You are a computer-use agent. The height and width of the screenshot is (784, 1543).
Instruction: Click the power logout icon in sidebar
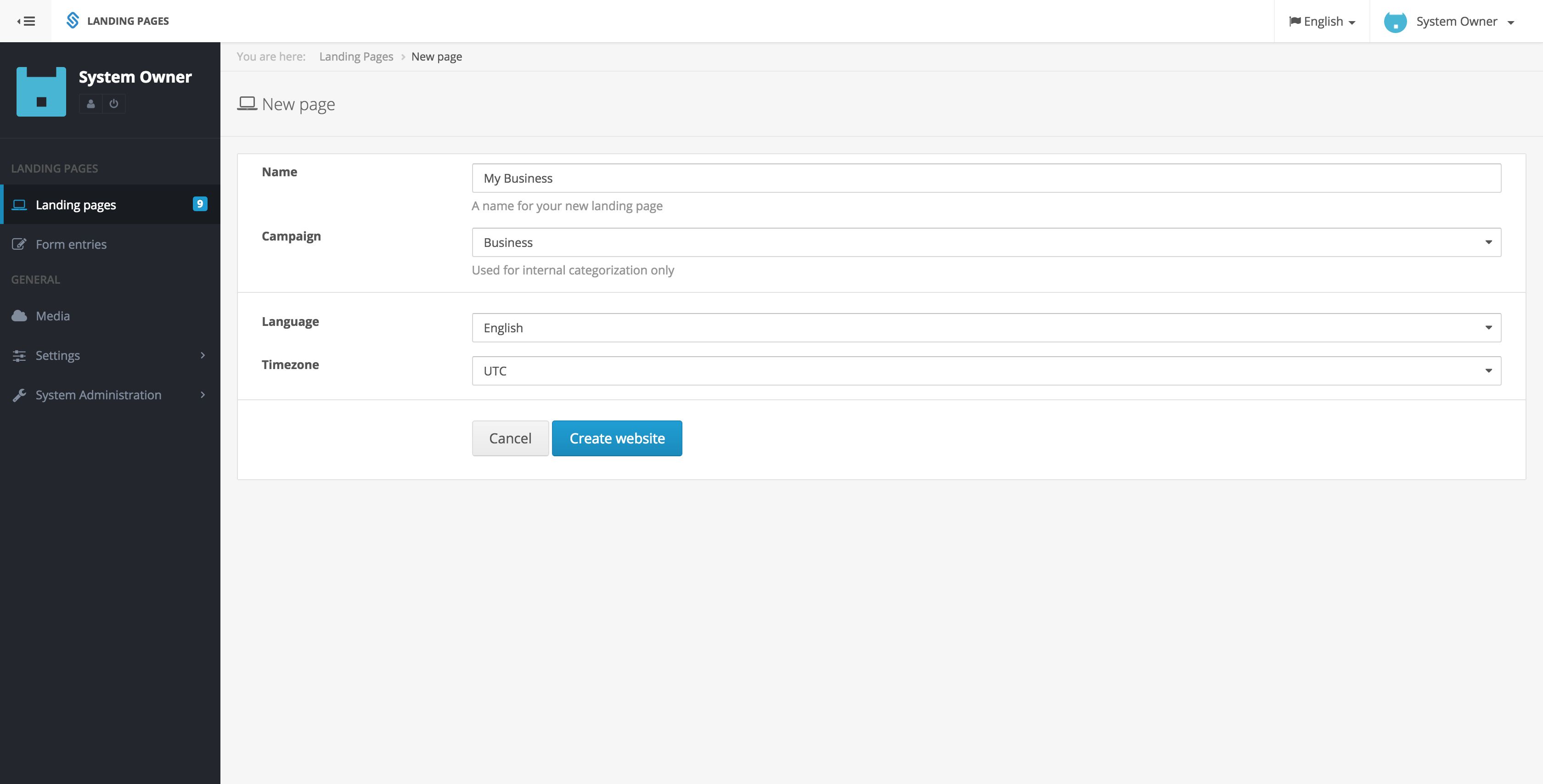click(x=114, y=104)
